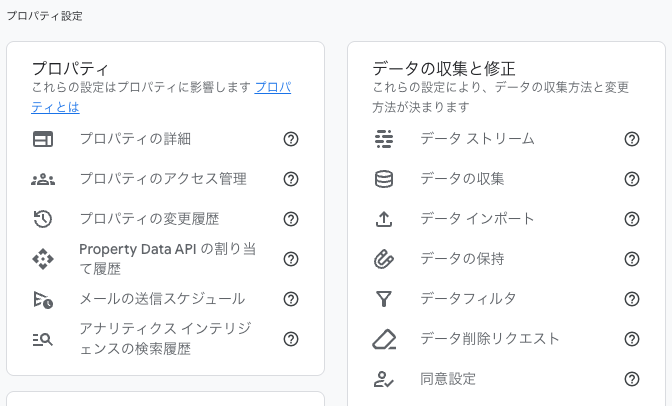Click the プロパティの詳細 card icon
Image resolution: width=672 pixels, height=406 pixels.
(x=43, y=139)
